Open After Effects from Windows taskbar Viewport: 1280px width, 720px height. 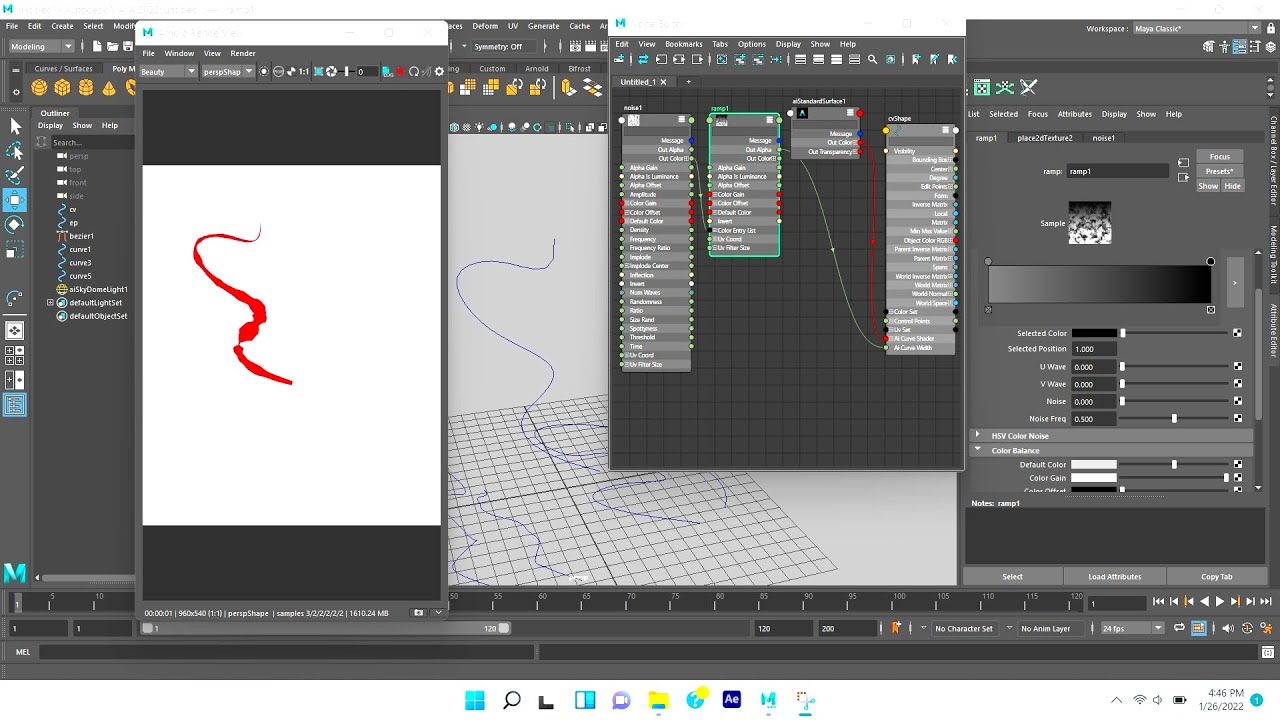click(x=731, y=700)
